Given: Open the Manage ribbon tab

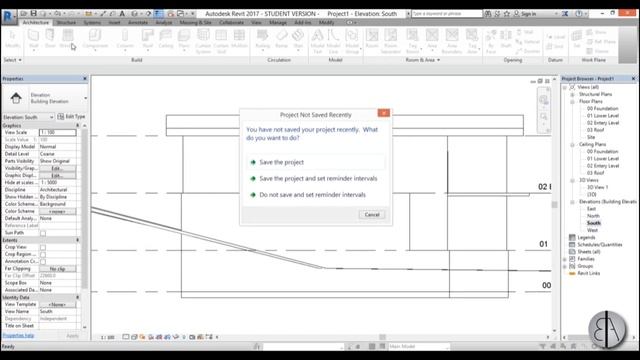Looking at the screenshot, I should pyautogui.click(x=278, y=22).
